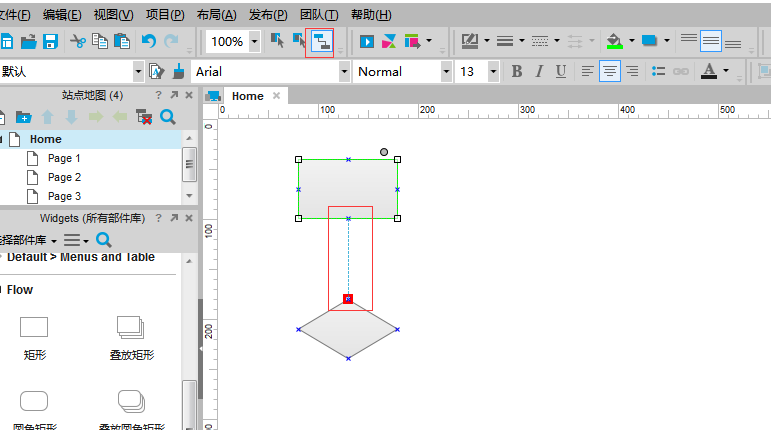Toggle bold text formatting
The height and width of the screenshot is (430, 771).
pos(517,71)
